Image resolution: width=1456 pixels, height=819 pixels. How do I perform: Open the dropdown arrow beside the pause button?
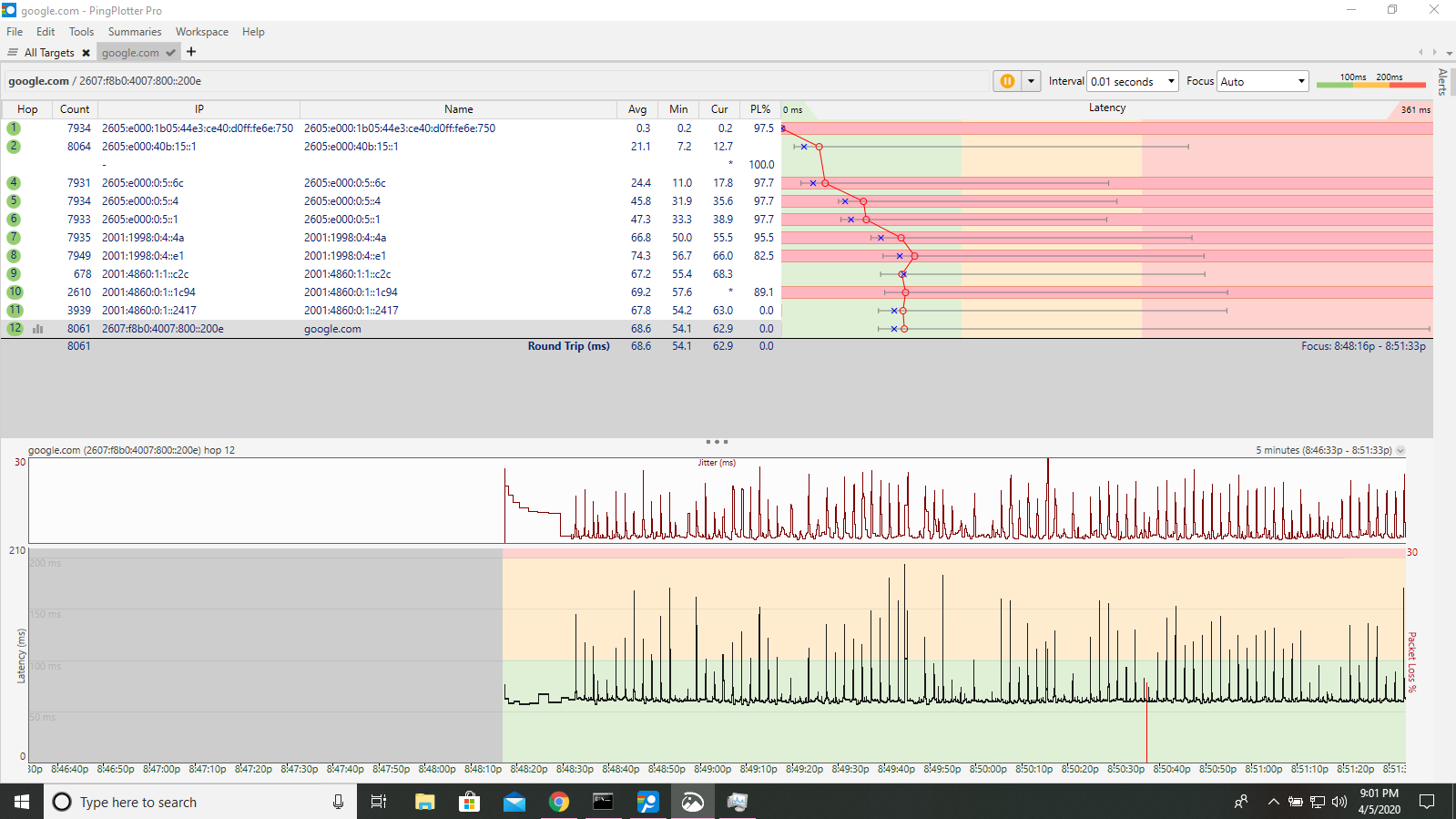tap(1031, 81)
